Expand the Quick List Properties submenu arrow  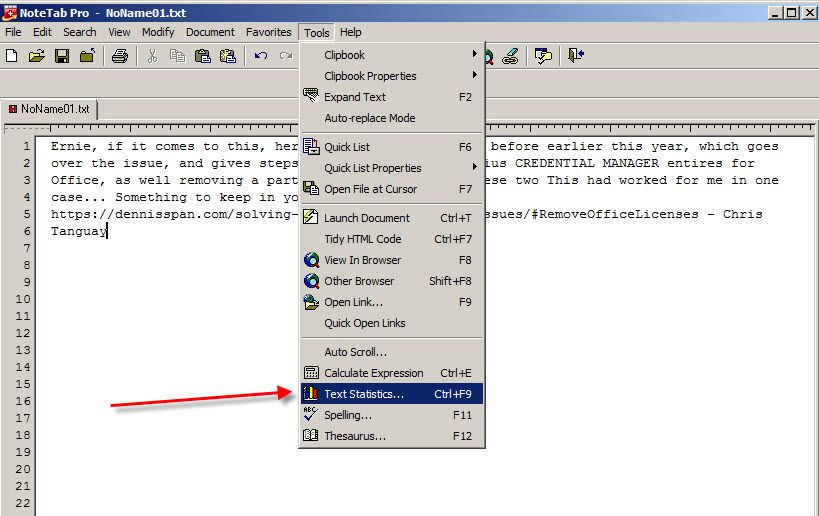pyautogui.click(x=474, y=167)
